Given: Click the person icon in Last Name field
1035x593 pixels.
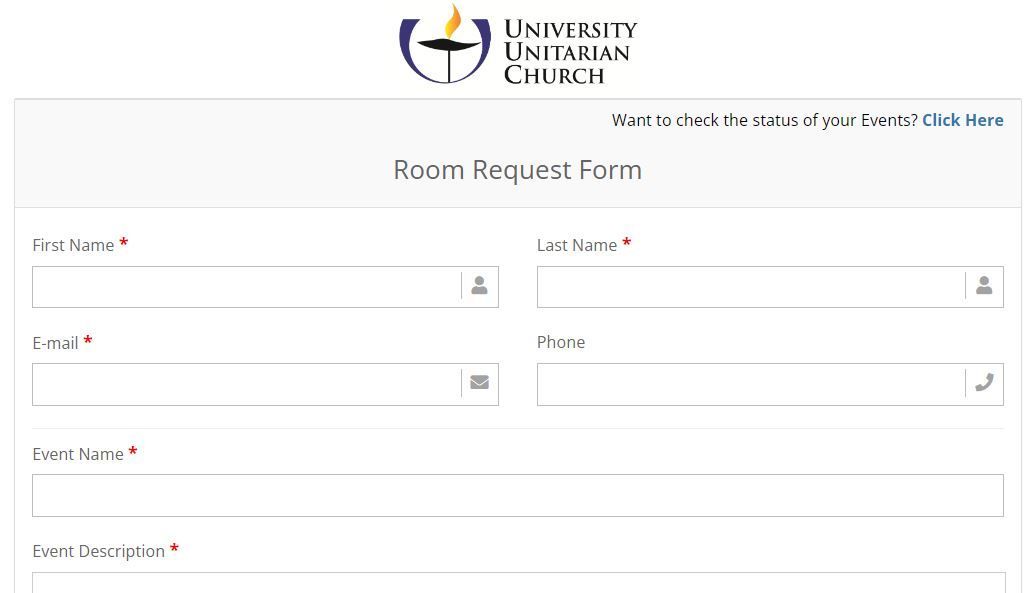Looking at the screenshot, I should (984, 285).
